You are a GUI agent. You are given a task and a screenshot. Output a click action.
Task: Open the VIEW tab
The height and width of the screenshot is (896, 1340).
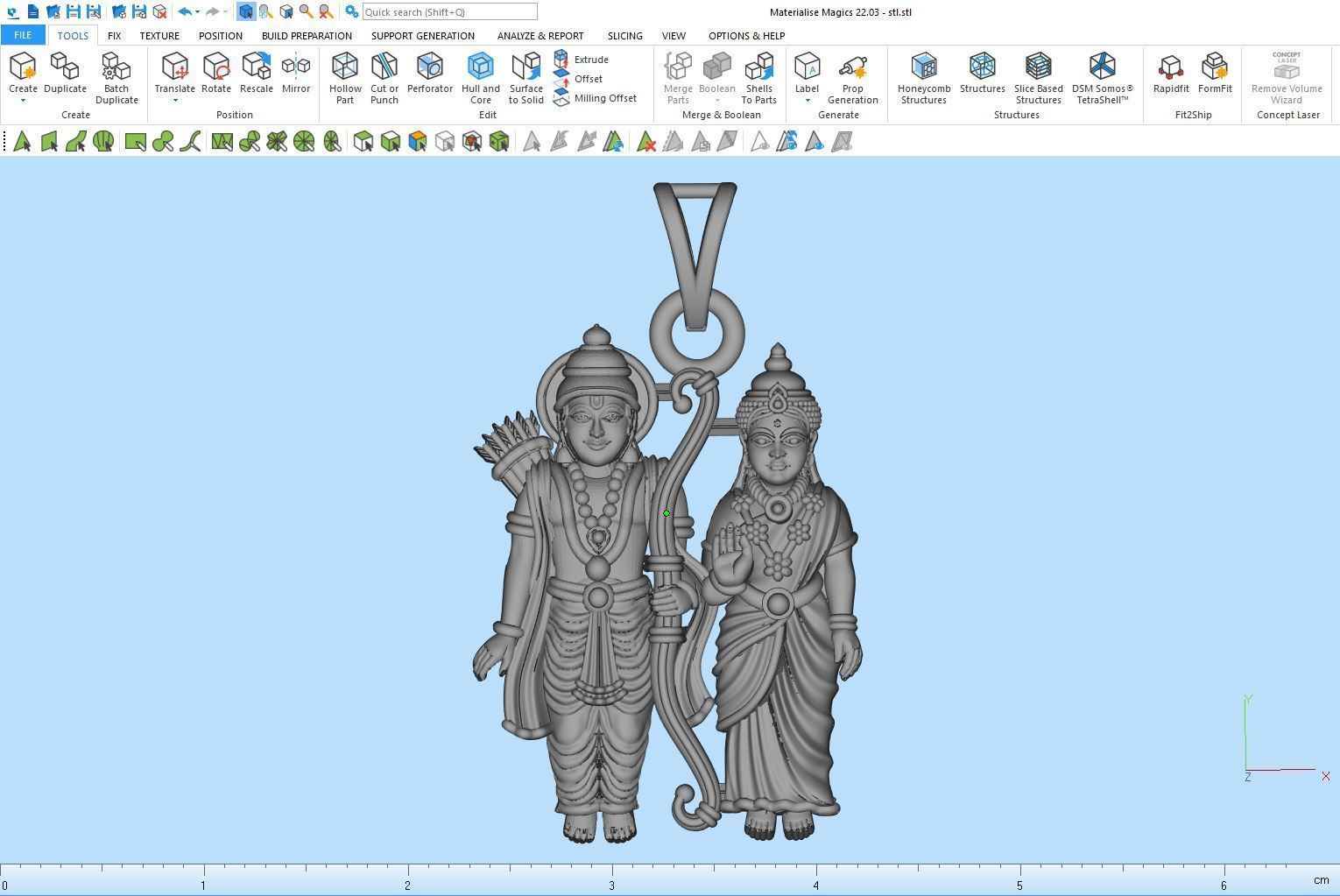674,36
